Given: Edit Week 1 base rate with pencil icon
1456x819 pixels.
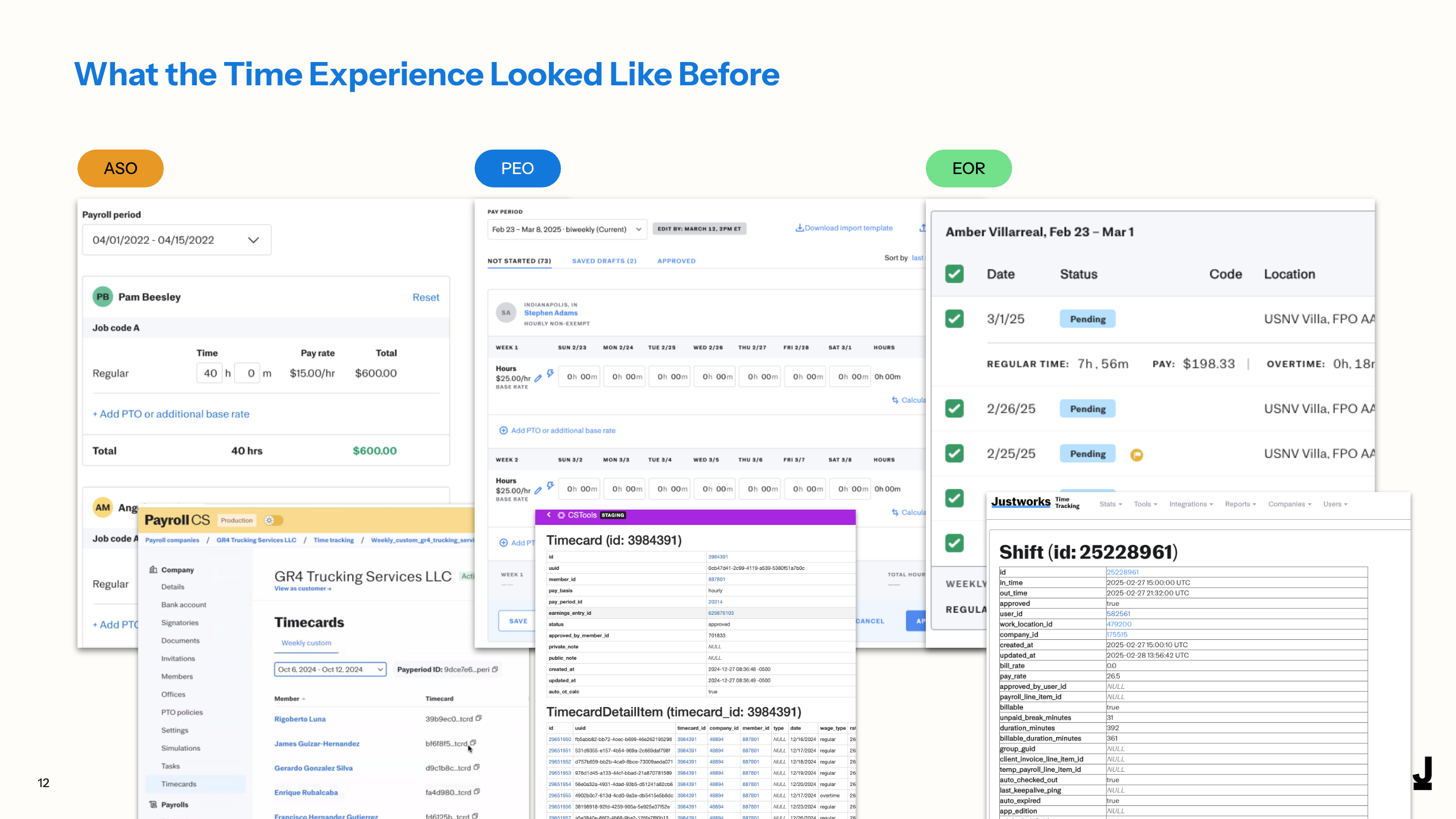Looking at the screenshot, I should pos(538,378).
